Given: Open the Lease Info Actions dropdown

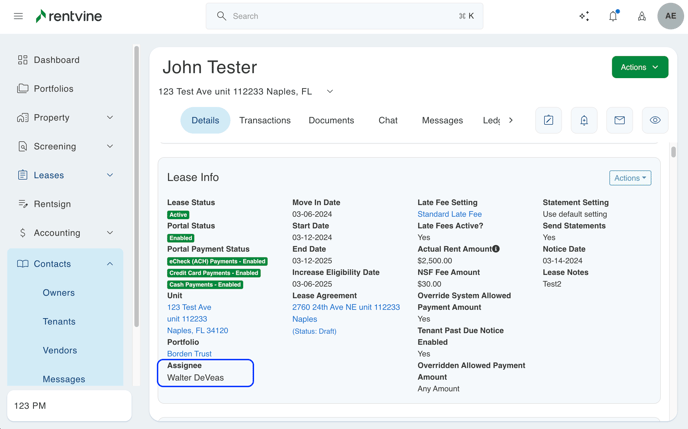Looking at the screenshot, I should point(630,178).
